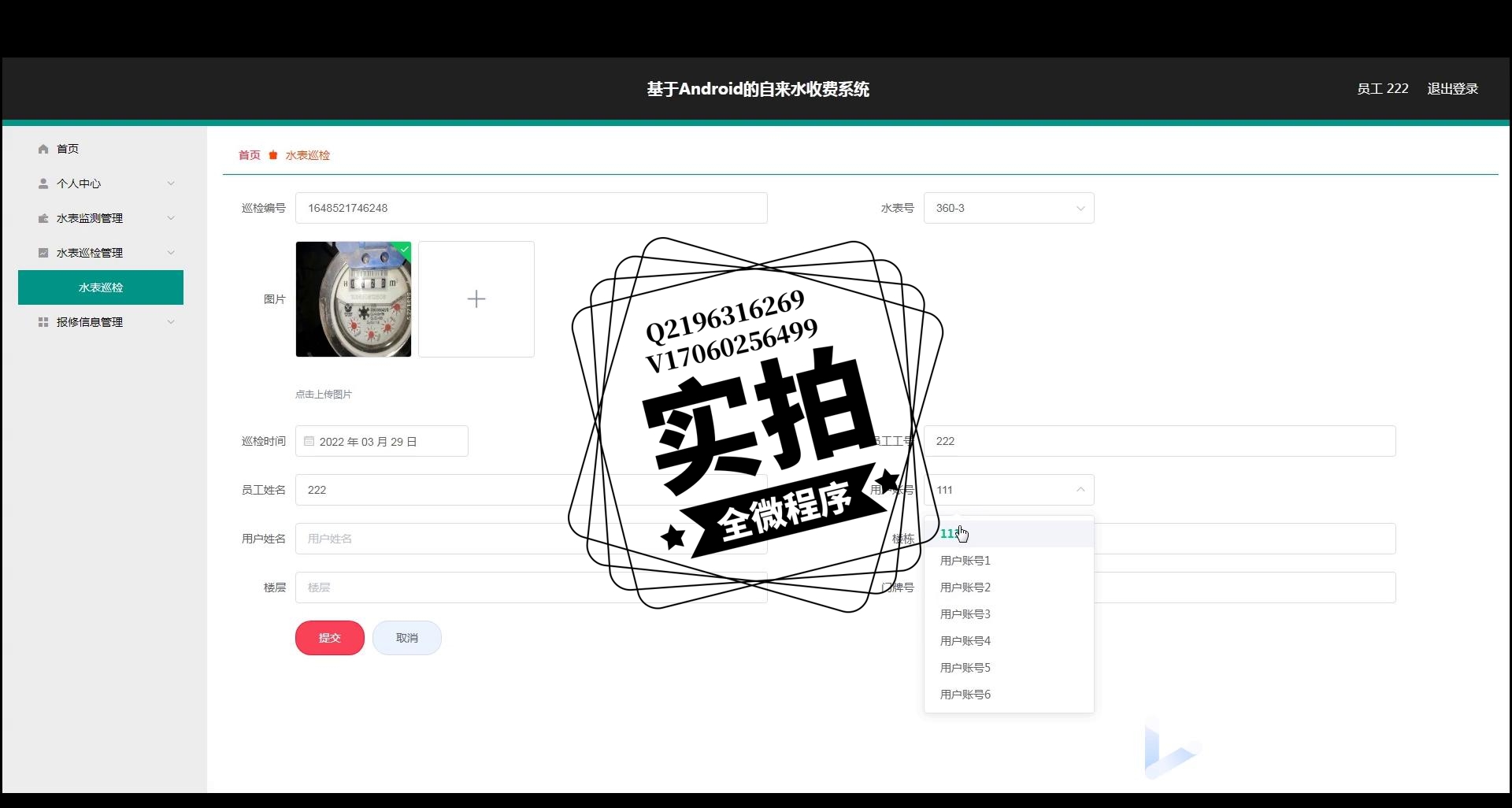This screenshot has height=808, width=1512.
Task: Select the active 水表巡检 submenu item
Action: 101,287
